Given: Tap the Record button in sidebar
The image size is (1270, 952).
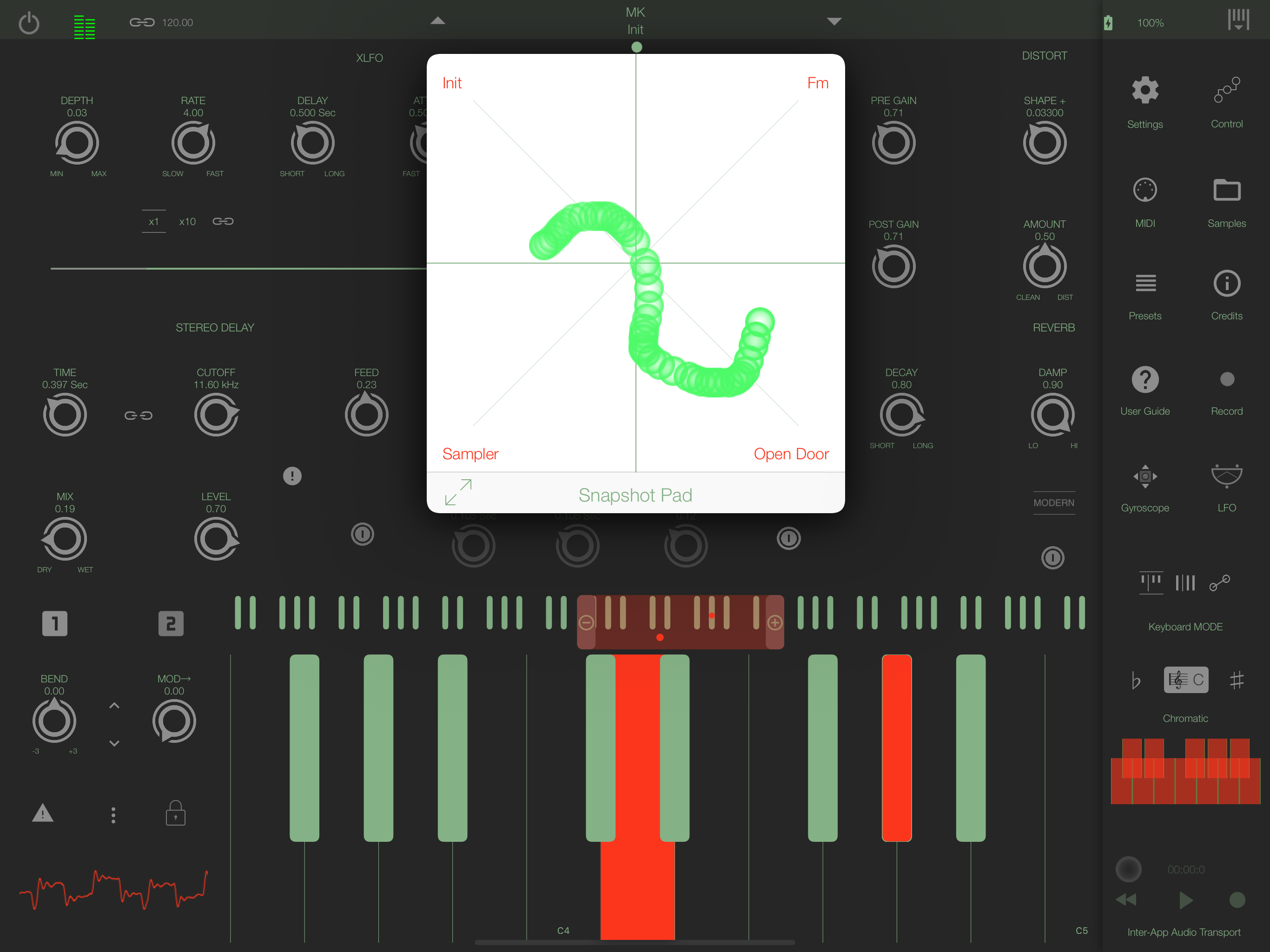Looking at the screenshot, I should tap(1226, 379).
